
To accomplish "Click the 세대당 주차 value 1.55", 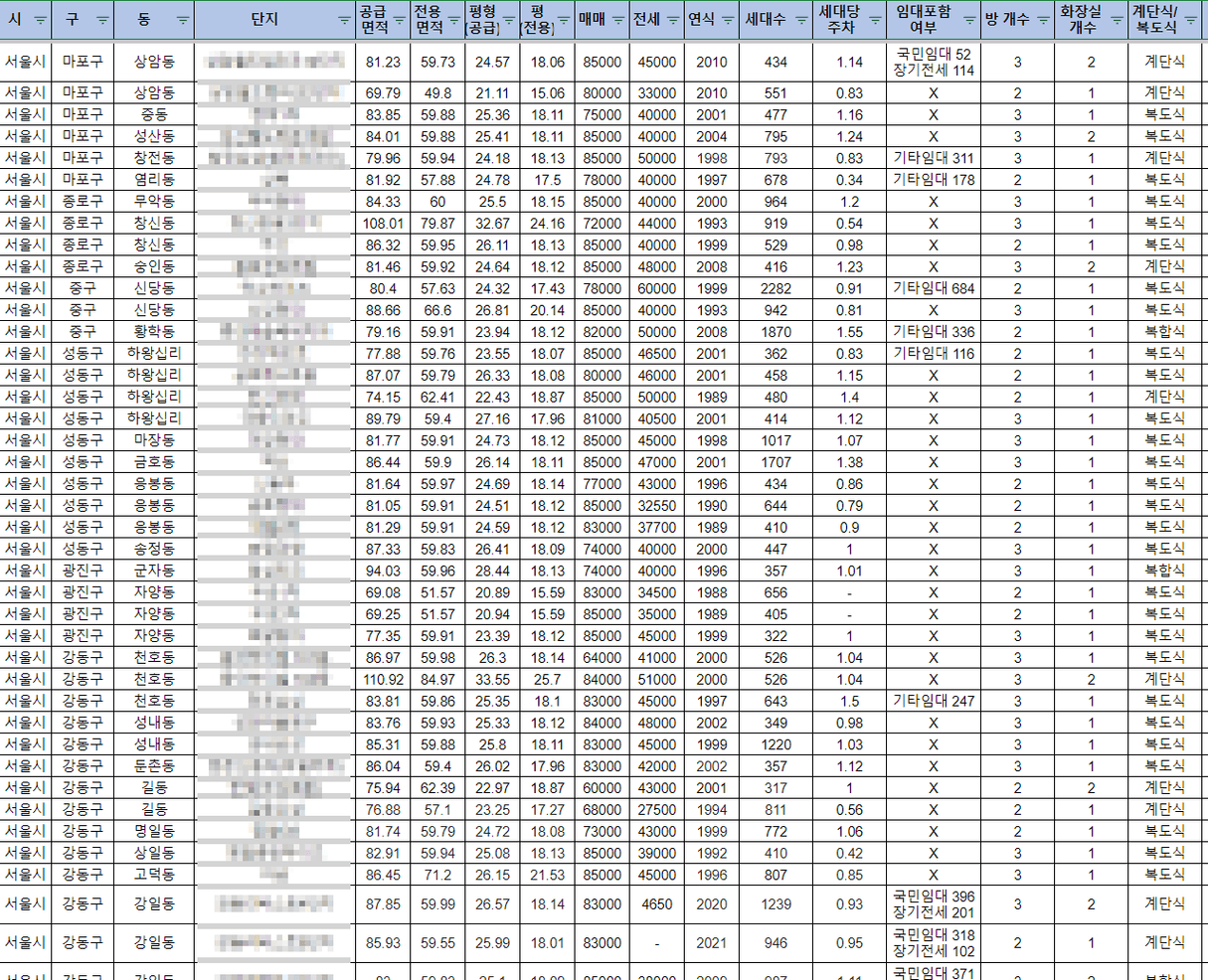I will 850,332.
